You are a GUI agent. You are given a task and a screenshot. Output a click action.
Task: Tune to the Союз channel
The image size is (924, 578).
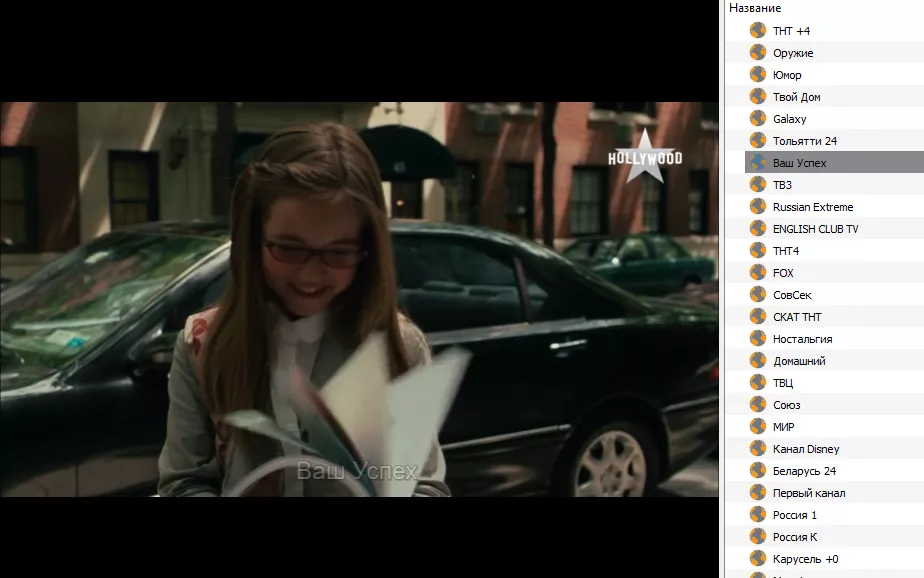pos(787,405)
